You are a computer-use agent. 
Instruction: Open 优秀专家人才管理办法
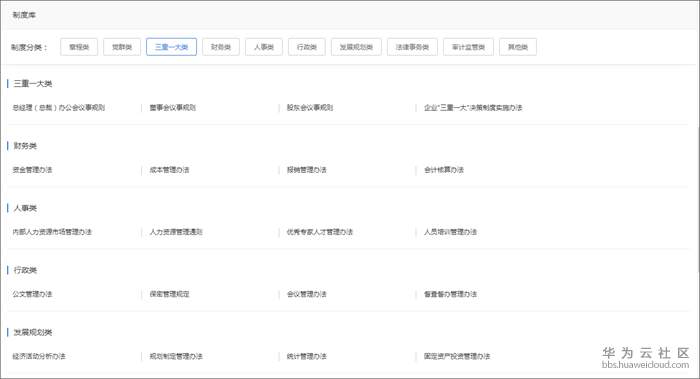click(x=320, y=232)
